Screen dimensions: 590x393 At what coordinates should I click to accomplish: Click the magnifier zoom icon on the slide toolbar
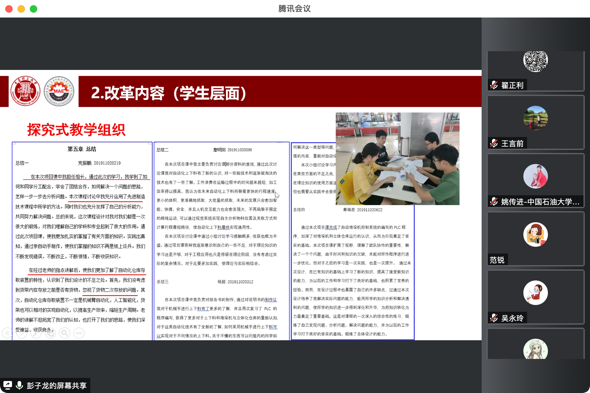(x=65, y=333)
